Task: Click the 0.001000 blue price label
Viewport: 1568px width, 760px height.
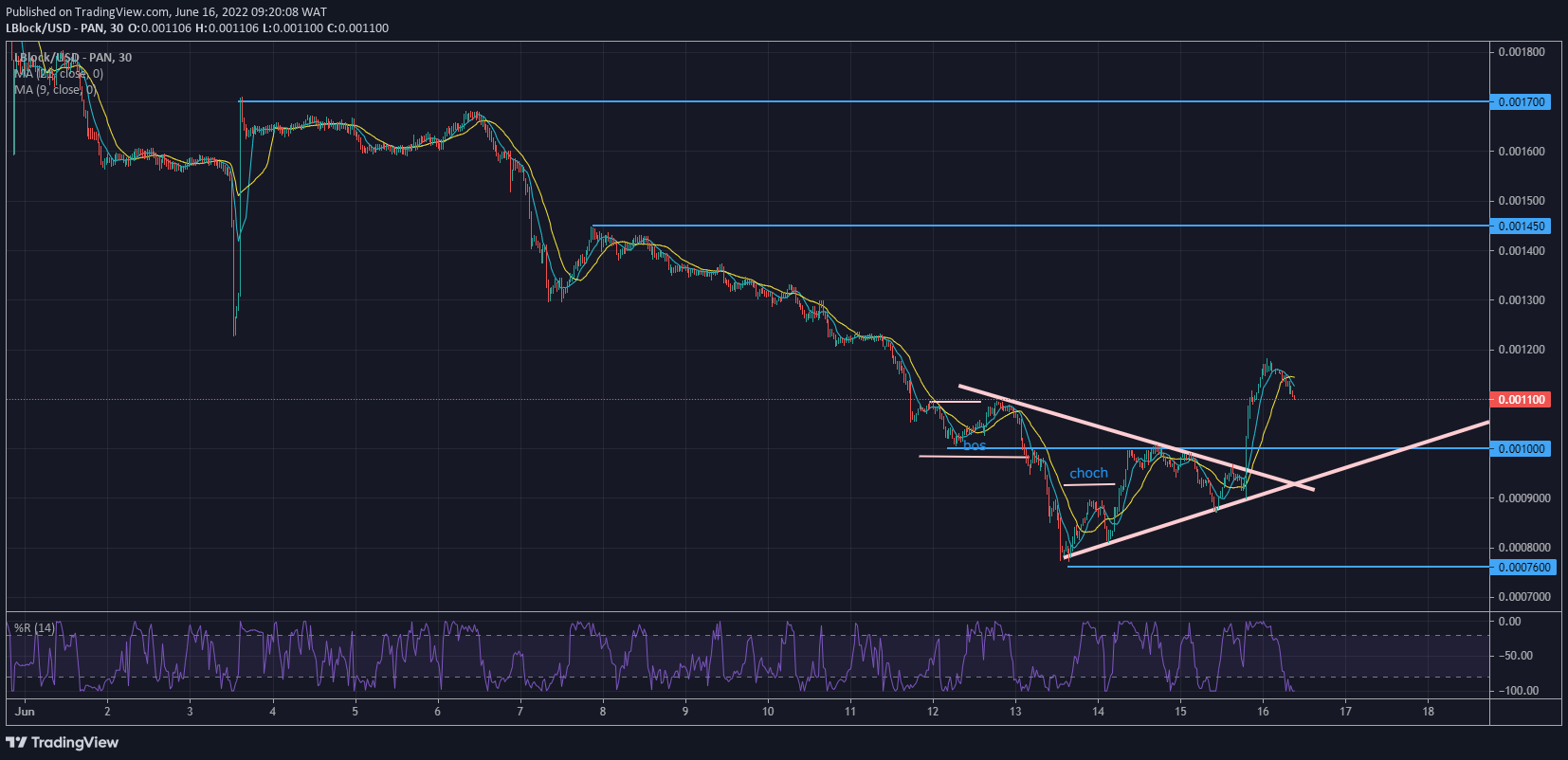Action: click(x=1521, y=449)
